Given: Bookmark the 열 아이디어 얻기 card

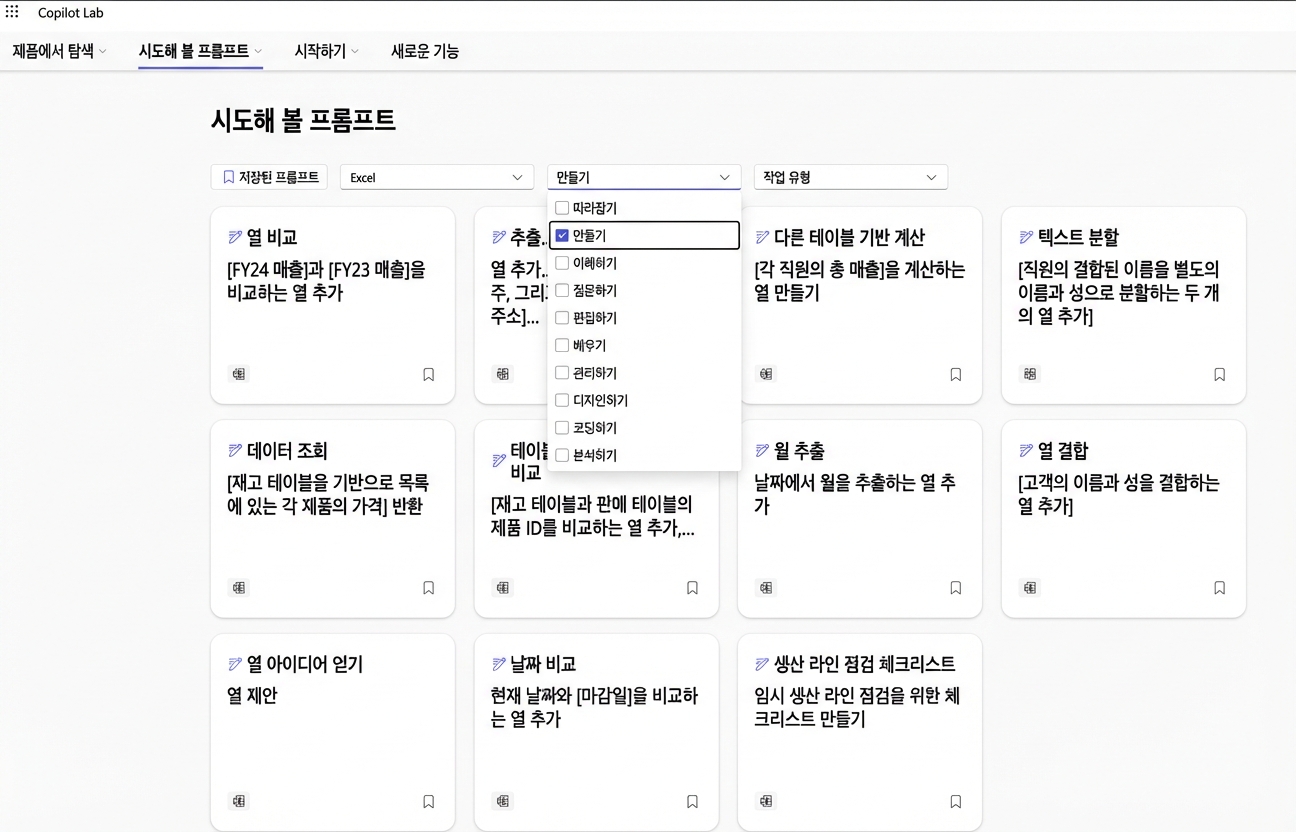Looking at the screenshot, I should (x=428, y=801).
